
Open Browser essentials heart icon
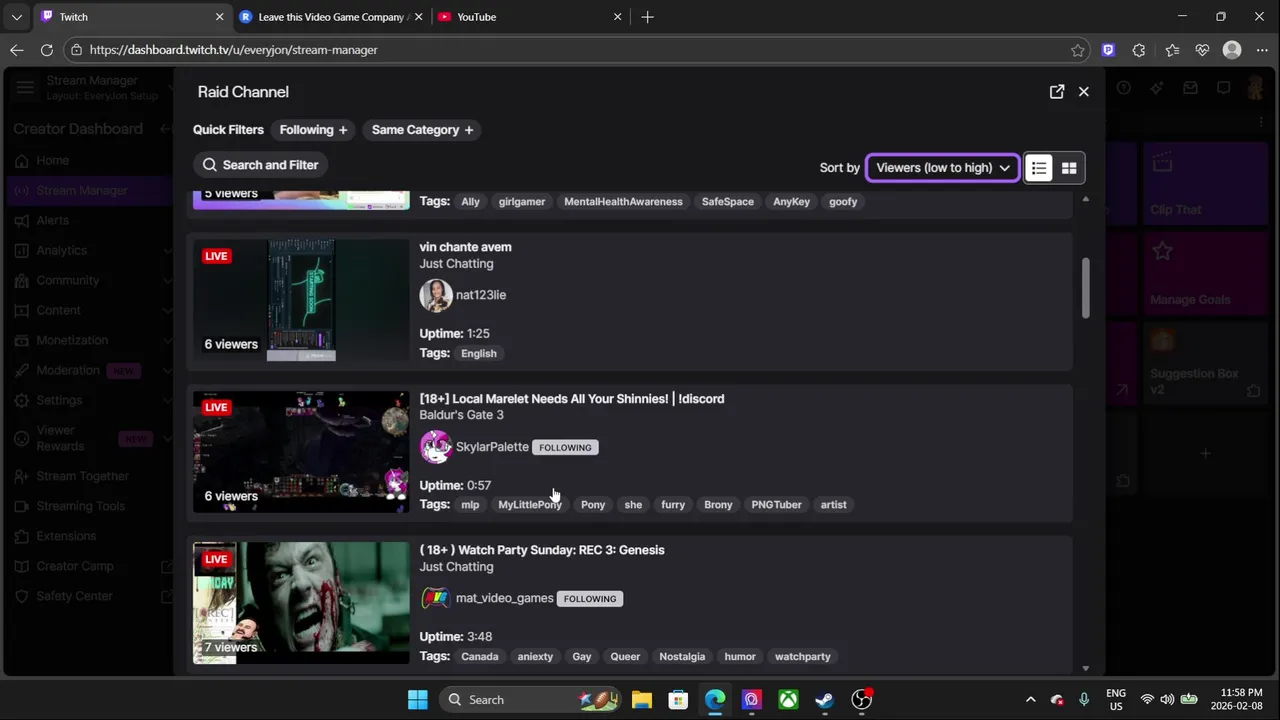click(1202, 50)
